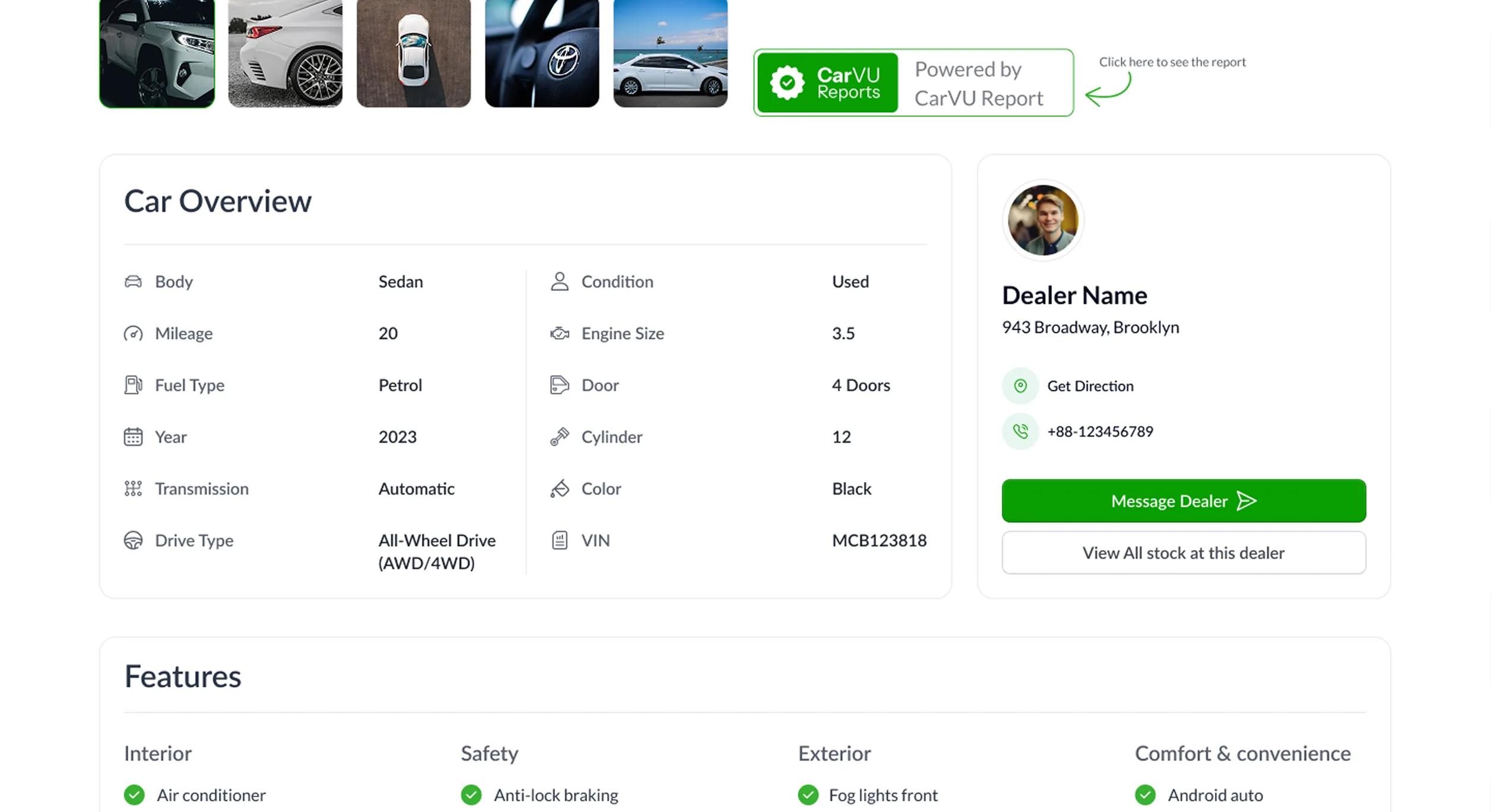1491x812 pixels.
Task: Click the Get Direction location pin icon
Action: pyautogui.click(x=1020, y=386)
